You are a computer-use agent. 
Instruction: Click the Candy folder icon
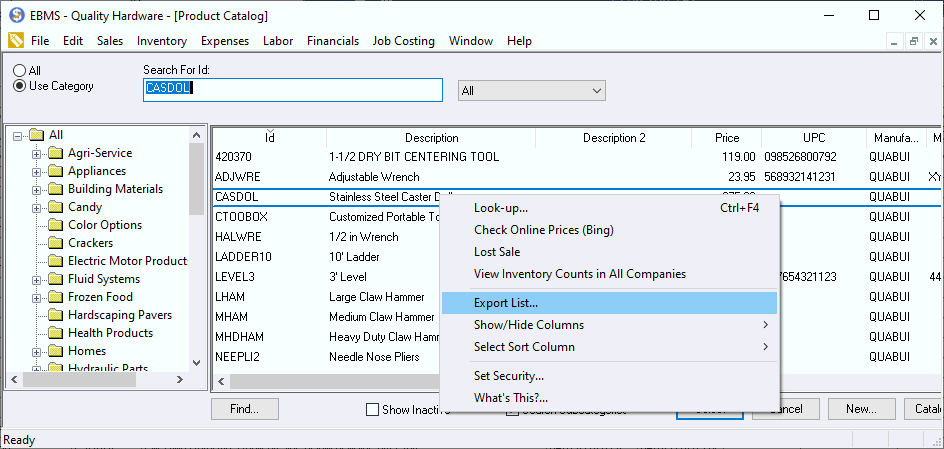56,207
